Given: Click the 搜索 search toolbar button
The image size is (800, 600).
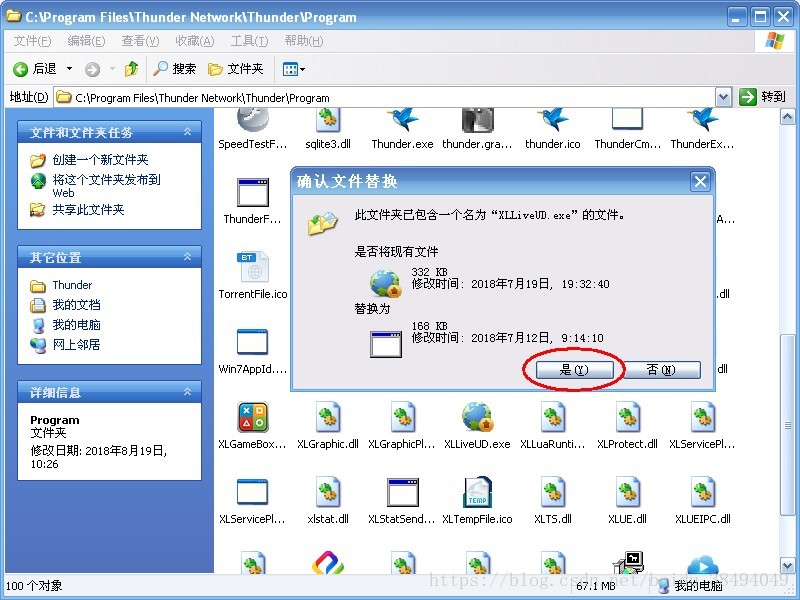Looking at the screenshot, I should coord(174,69).
